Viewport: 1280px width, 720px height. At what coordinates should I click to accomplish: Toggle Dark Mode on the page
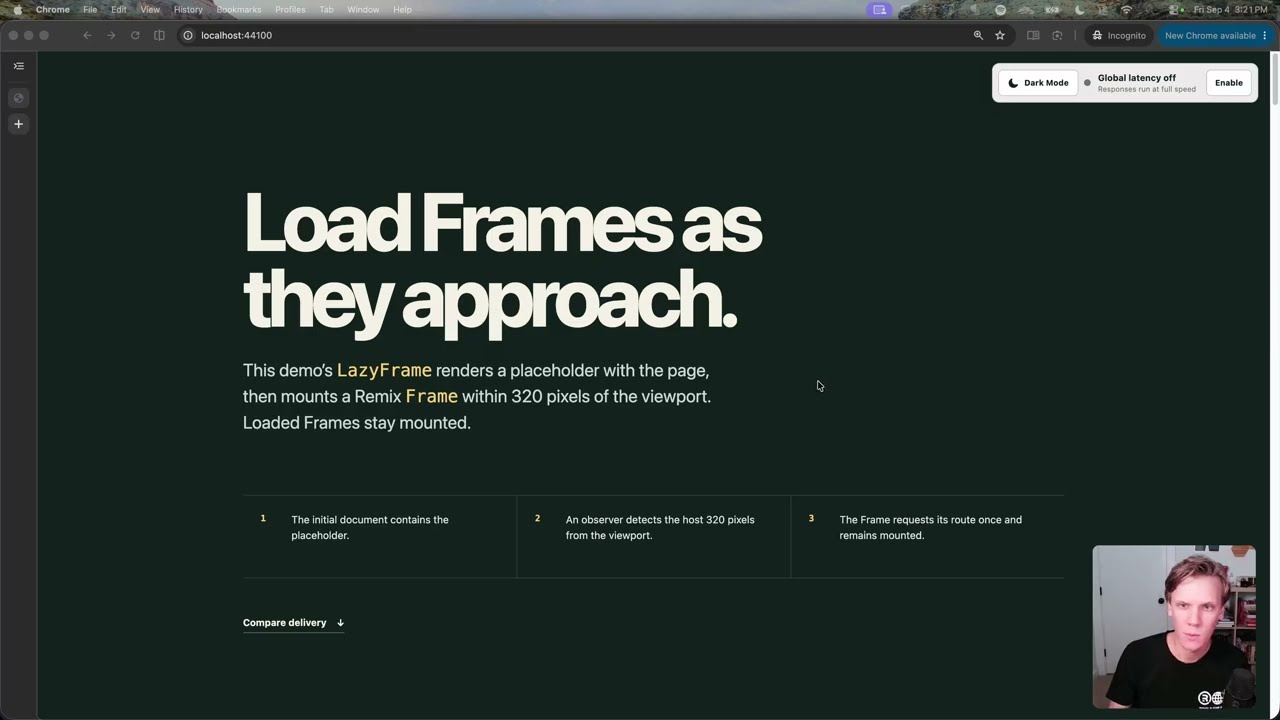tap(1038, 83)
